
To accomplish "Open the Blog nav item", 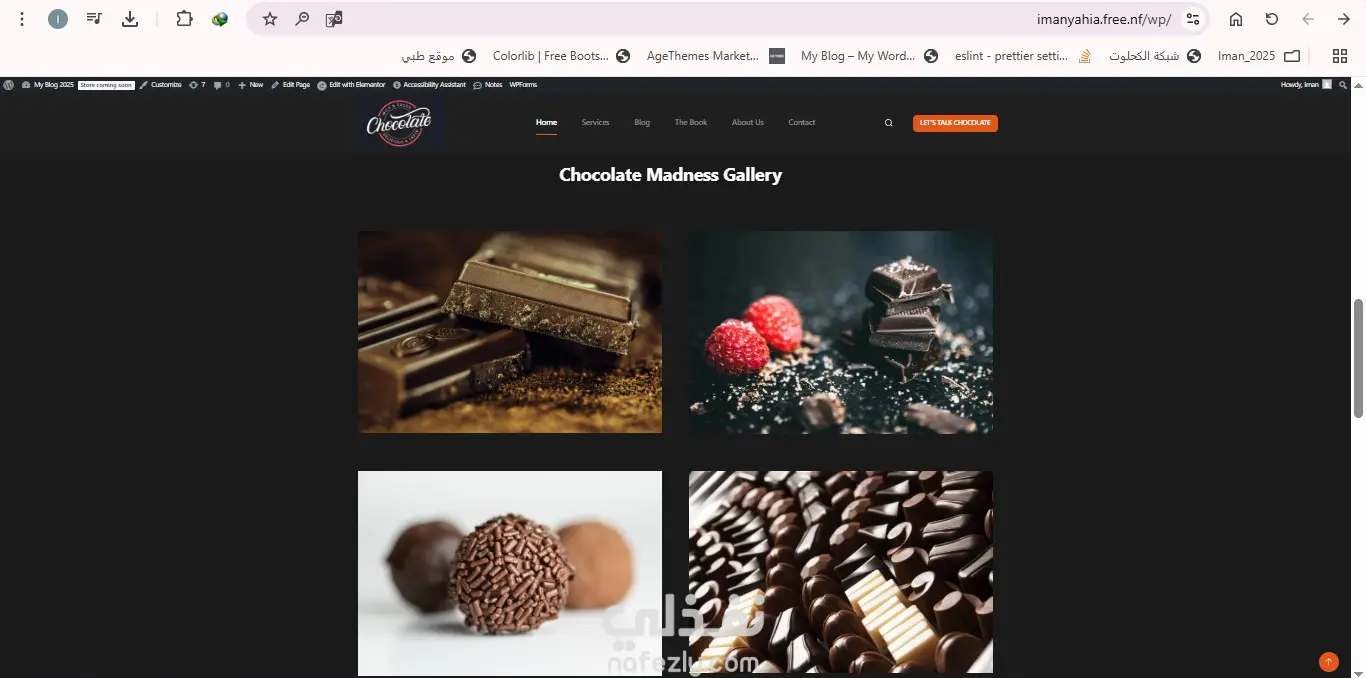I will coord(642,123).
